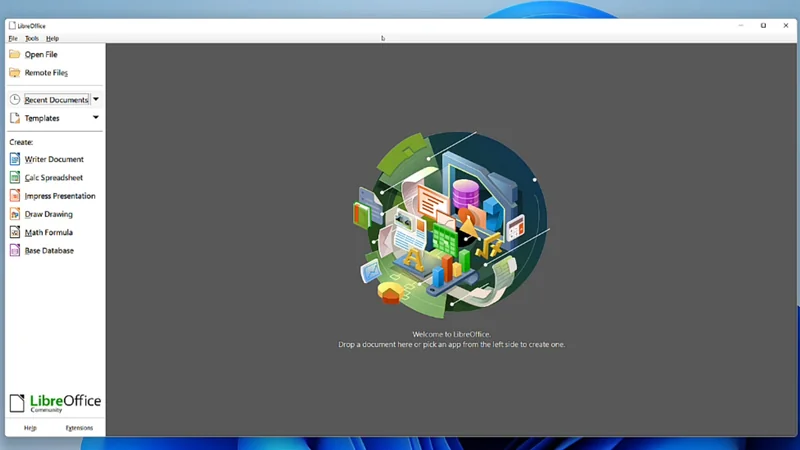This screenshot has width=800, height=450.
Task: Click the Calc Spreadsheet icon
Action: pos(15,178)
